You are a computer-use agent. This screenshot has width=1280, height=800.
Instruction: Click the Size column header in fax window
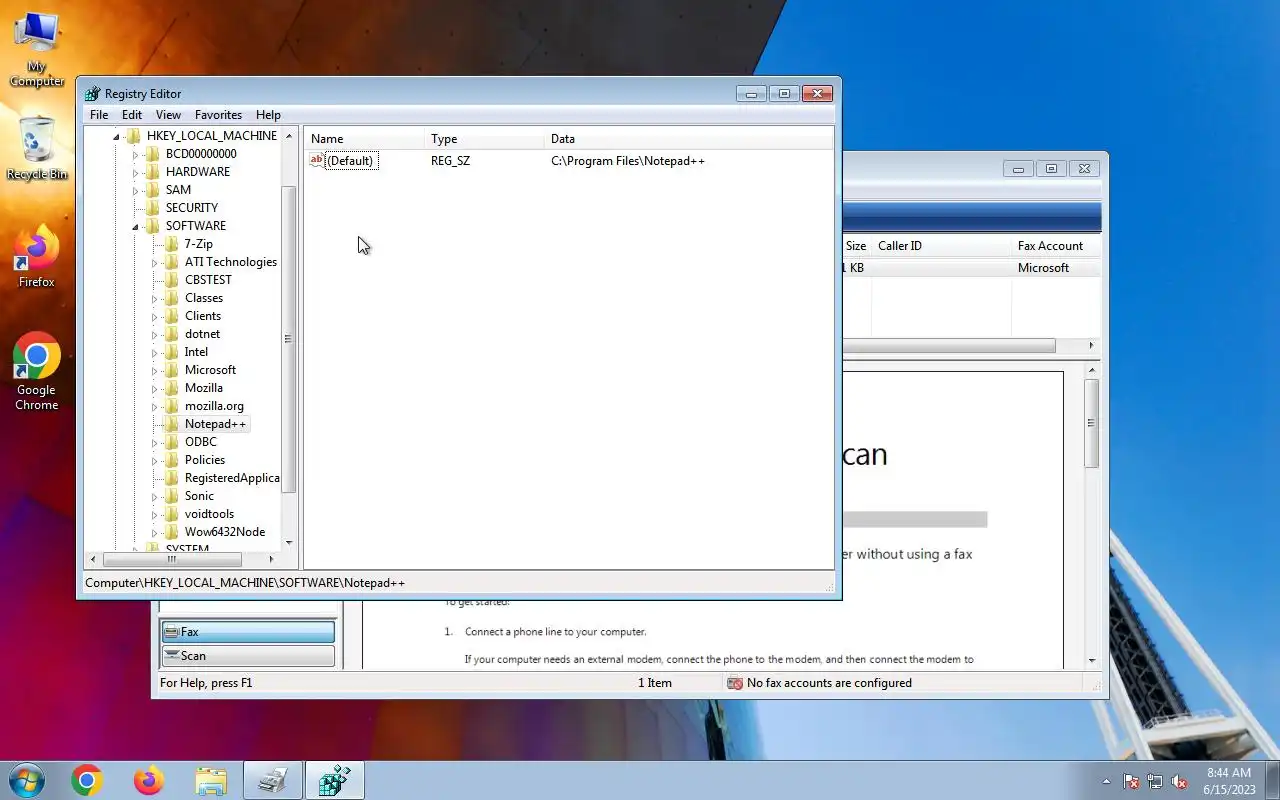coord(856,246)
